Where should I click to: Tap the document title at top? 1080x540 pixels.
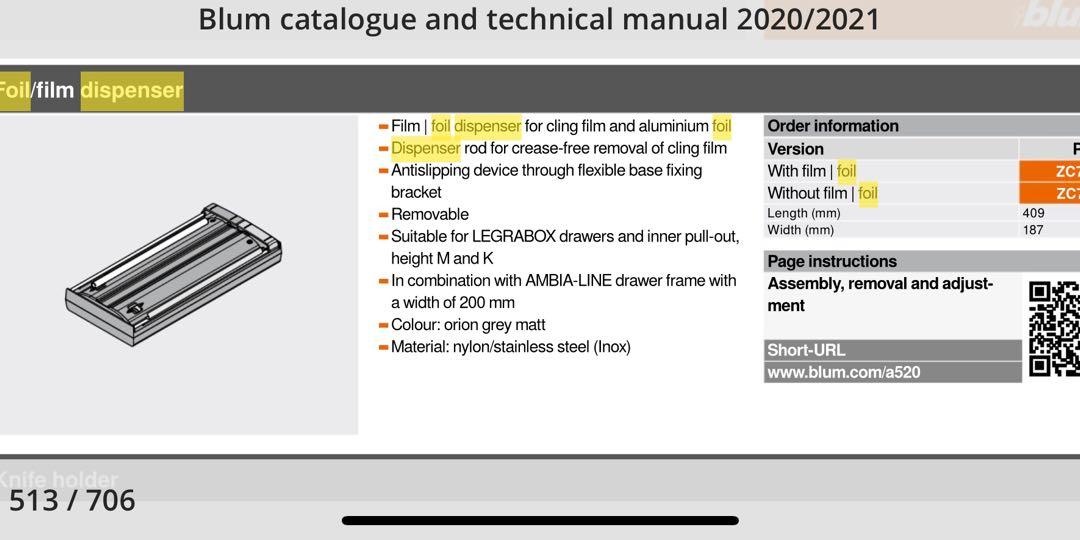click(x=539, y=19)
